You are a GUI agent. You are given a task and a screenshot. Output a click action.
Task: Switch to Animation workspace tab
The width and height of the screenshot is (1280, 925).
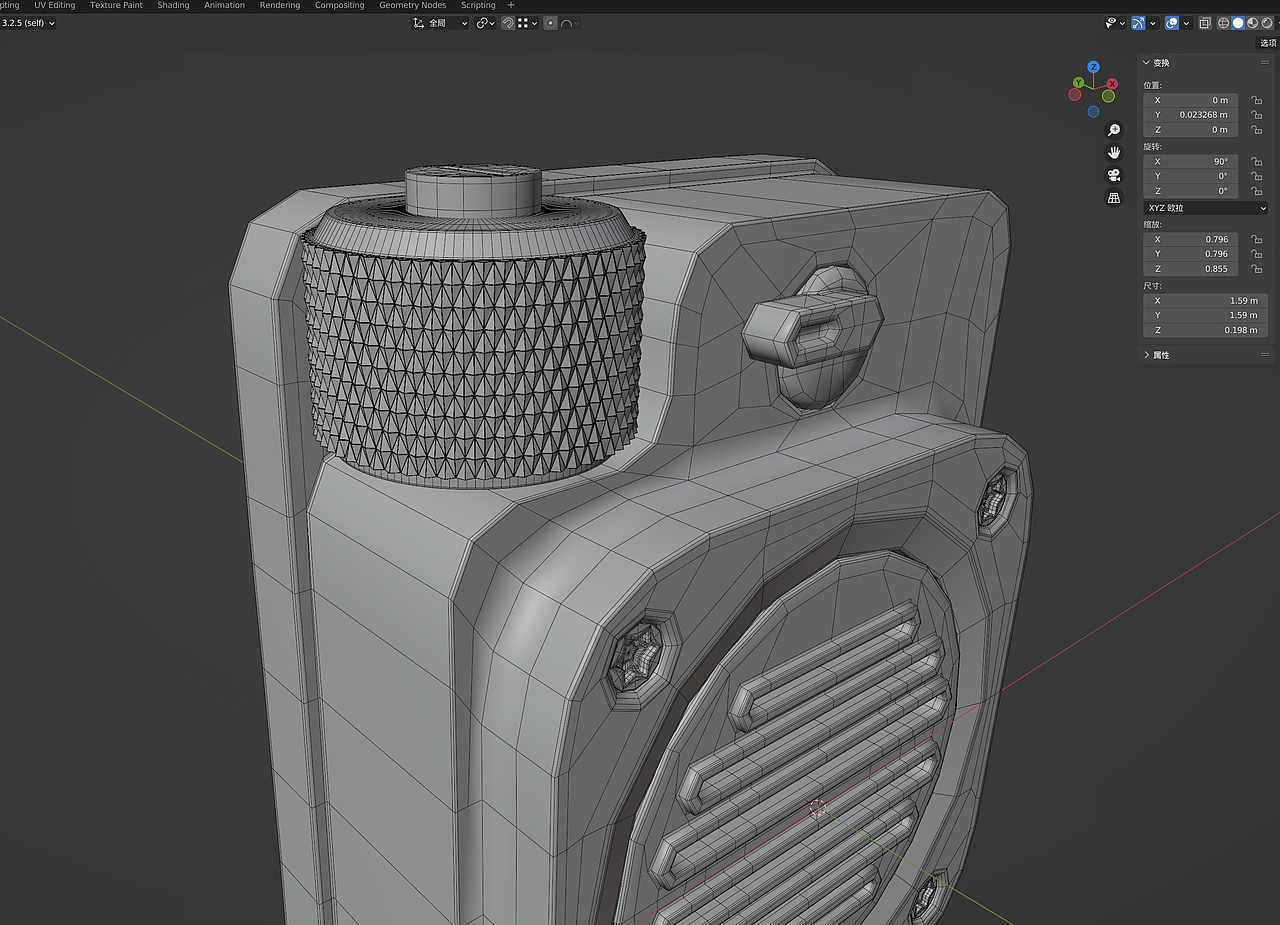coord(224,6)
